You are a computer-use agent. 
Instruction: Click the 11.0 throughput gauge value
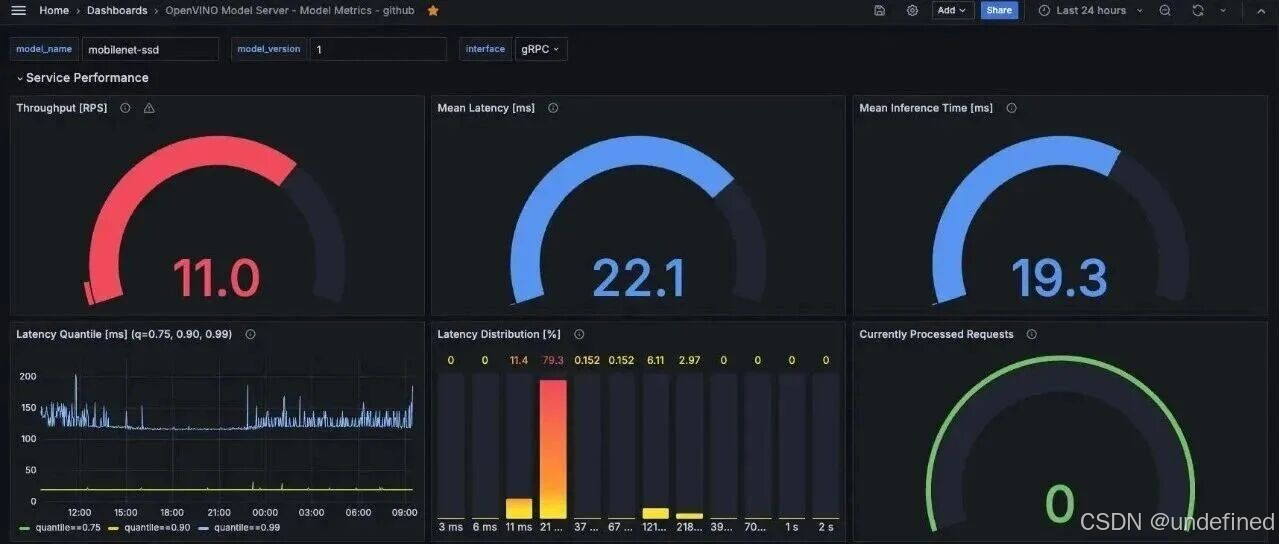(216, 278)
